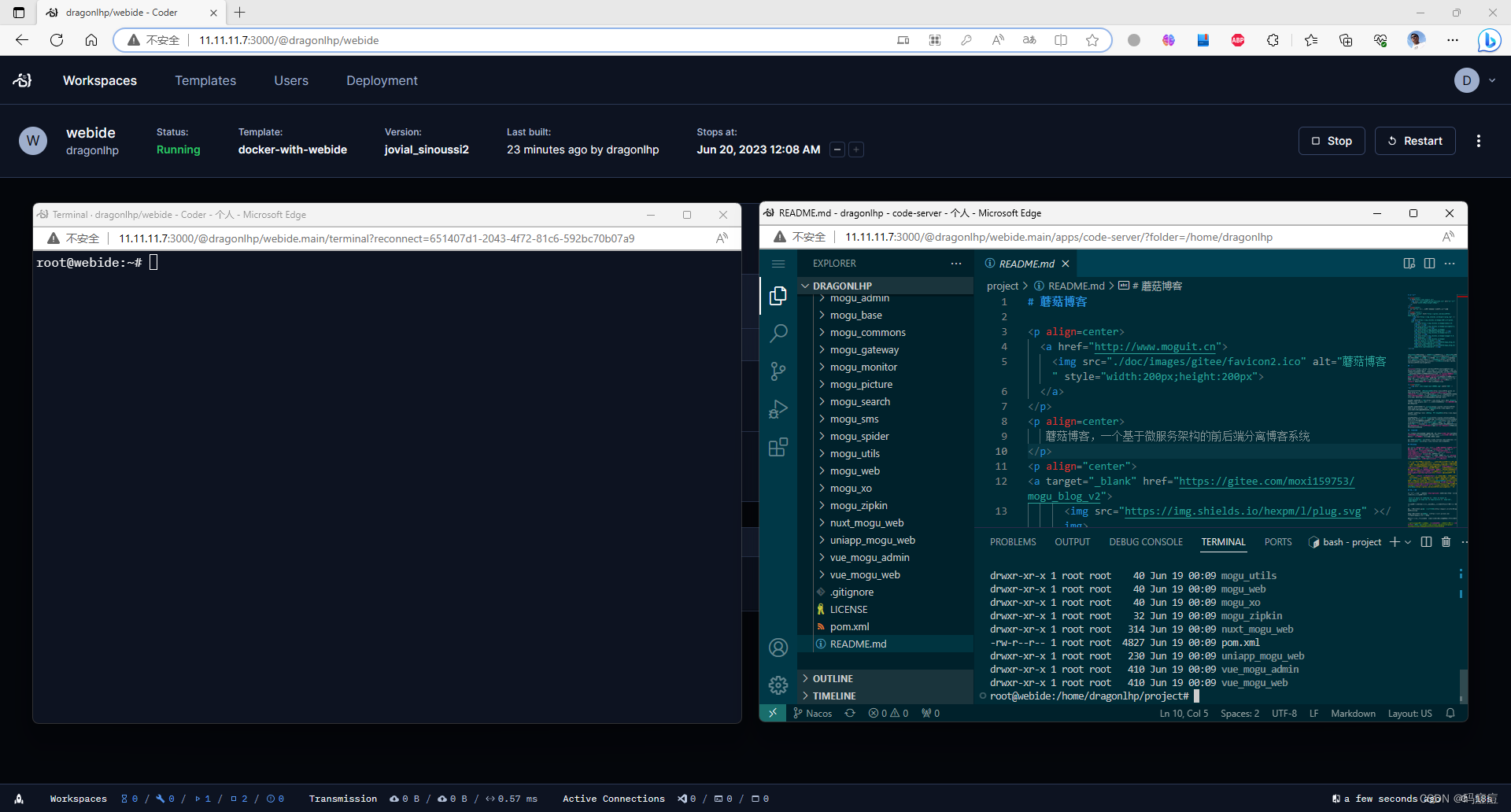Open the Search panel in code-server
This screenshot has height=812, width=1511.
coord(778,334)
